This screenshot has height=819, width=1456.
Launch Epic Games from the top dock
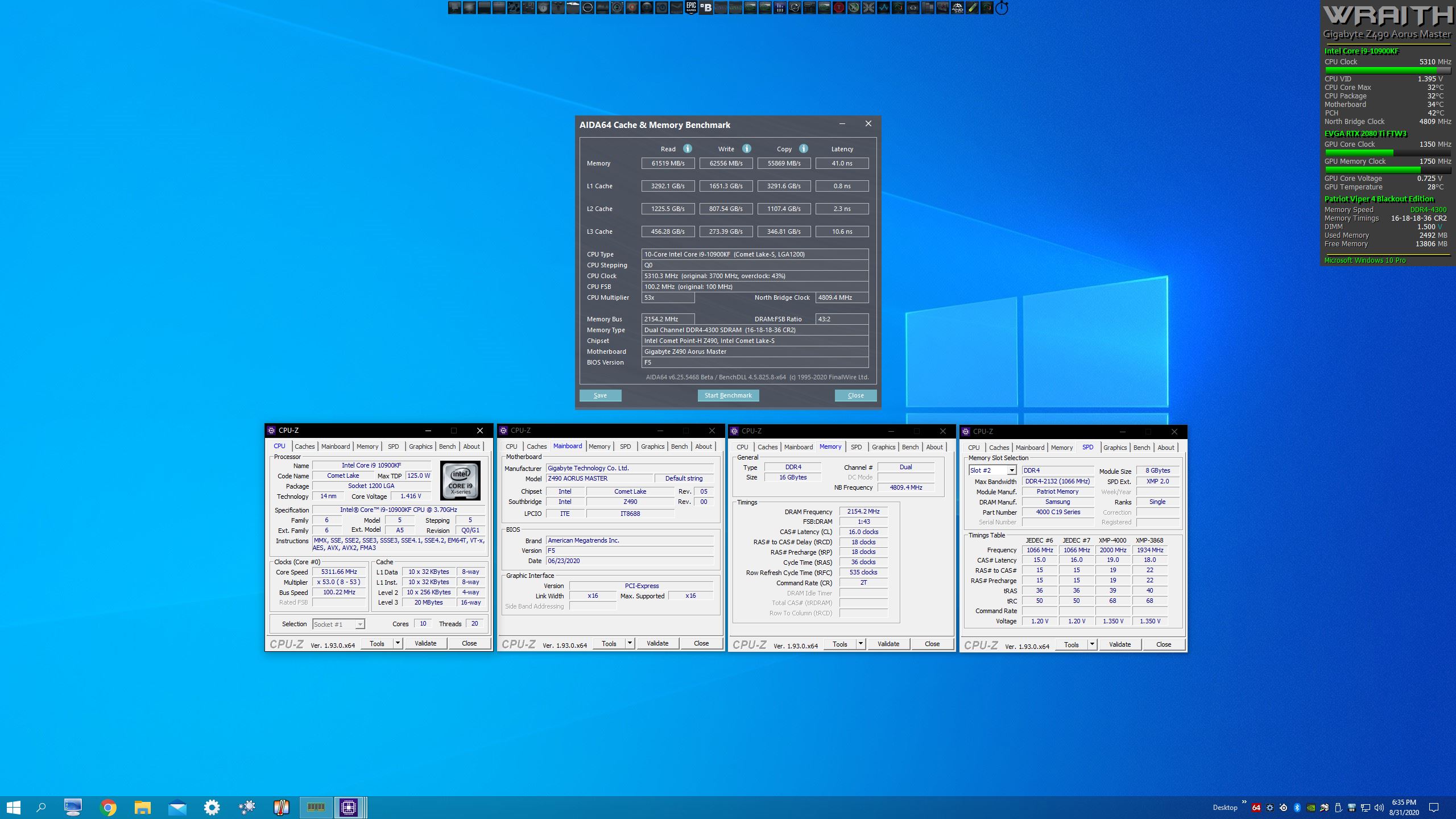point(691,7)
